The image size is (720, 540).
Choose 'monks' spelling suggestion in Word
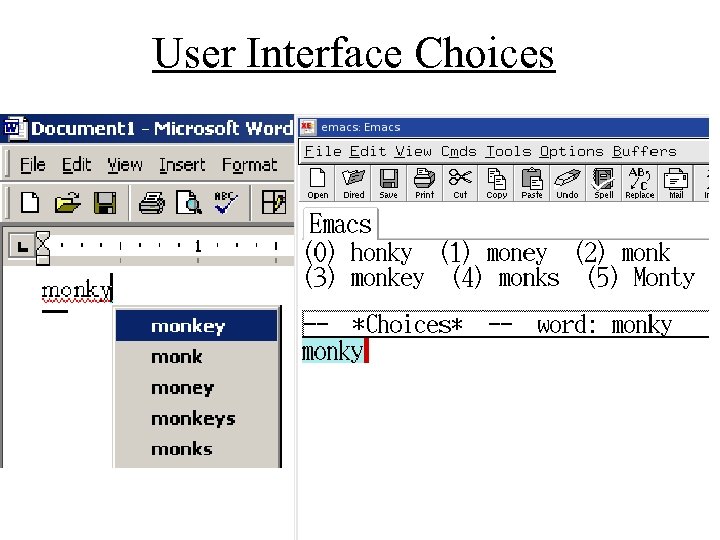click(x=197, y=449)
